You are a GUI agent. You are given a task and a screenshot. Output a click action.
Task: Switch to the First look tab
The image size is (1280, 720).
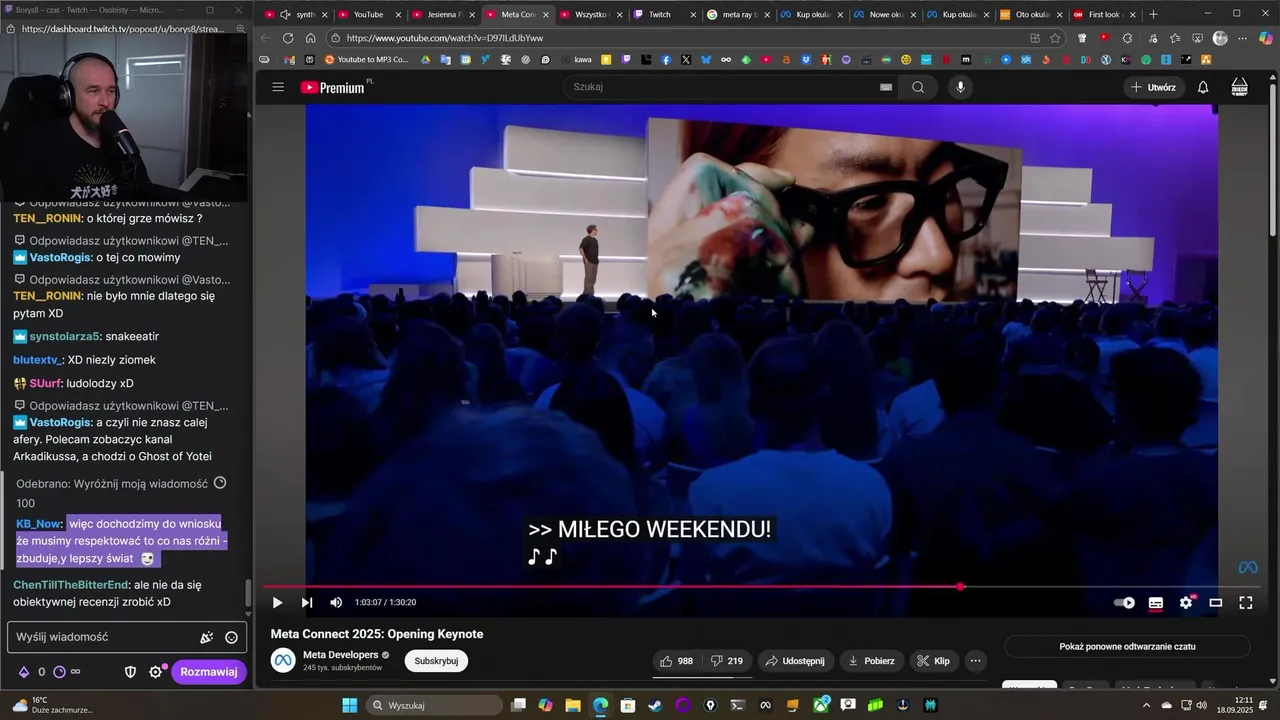(x=1105, y=14)
